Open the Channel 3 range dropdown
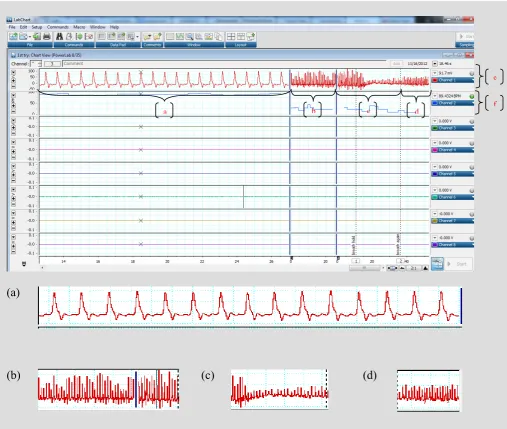The height and width of the screenshot is (429, 507). coord(435,121)
